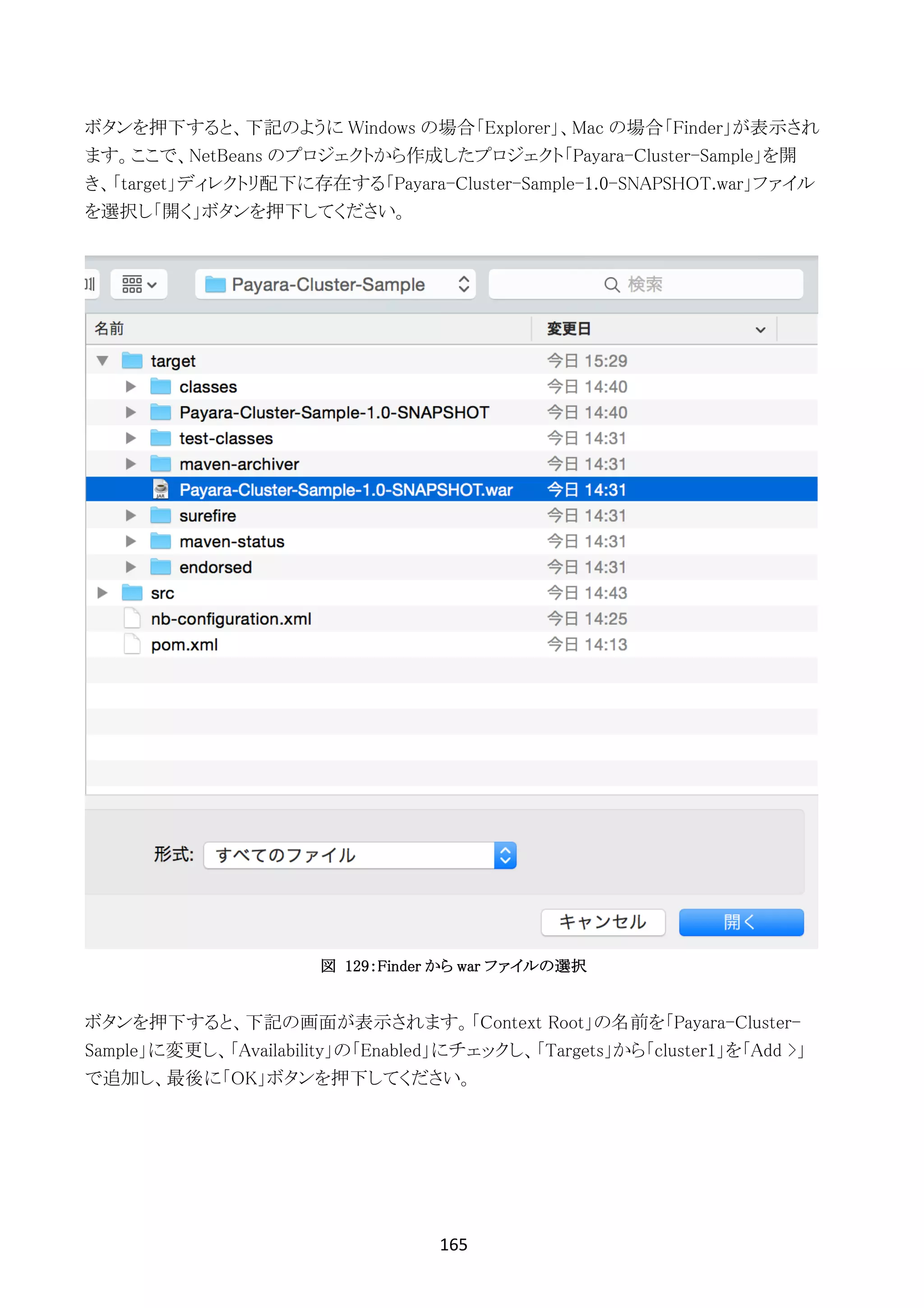This screenshot has height=1308, width=924.
Task: Select the classes folder name
Action: [208, 387]
